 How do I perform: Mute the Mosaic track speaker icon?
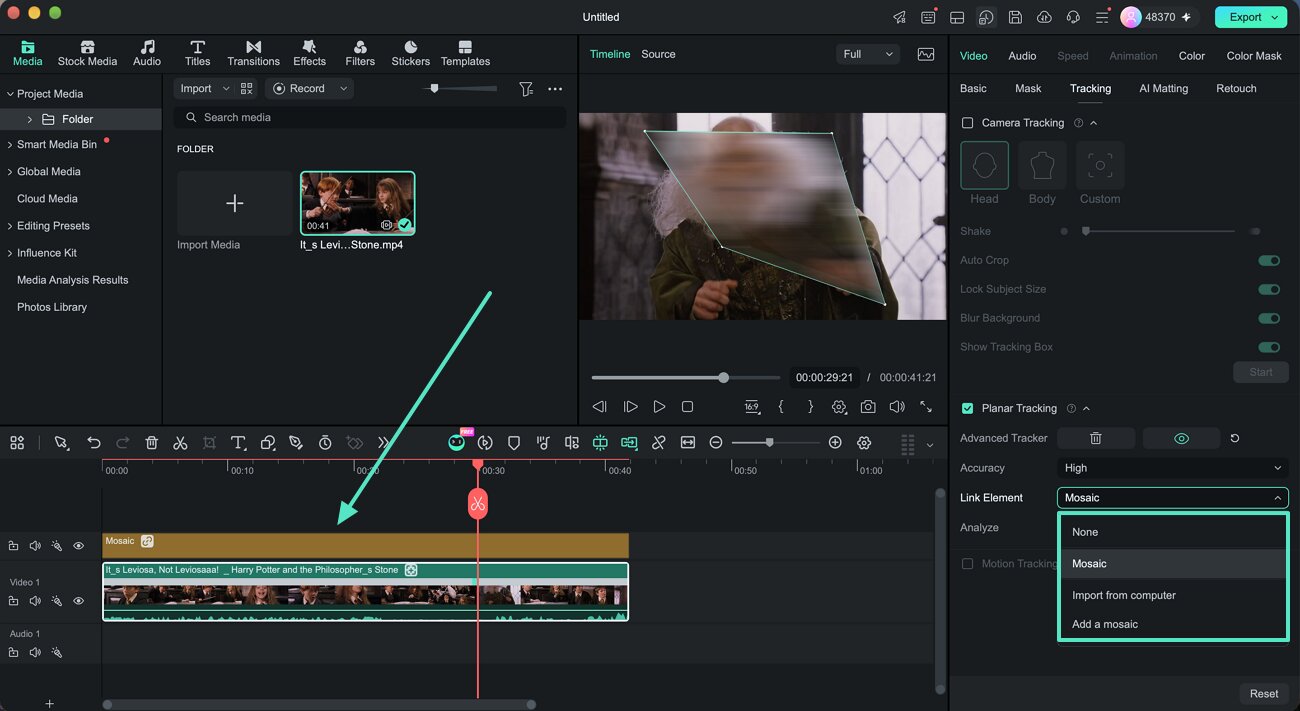coord(35,546)
